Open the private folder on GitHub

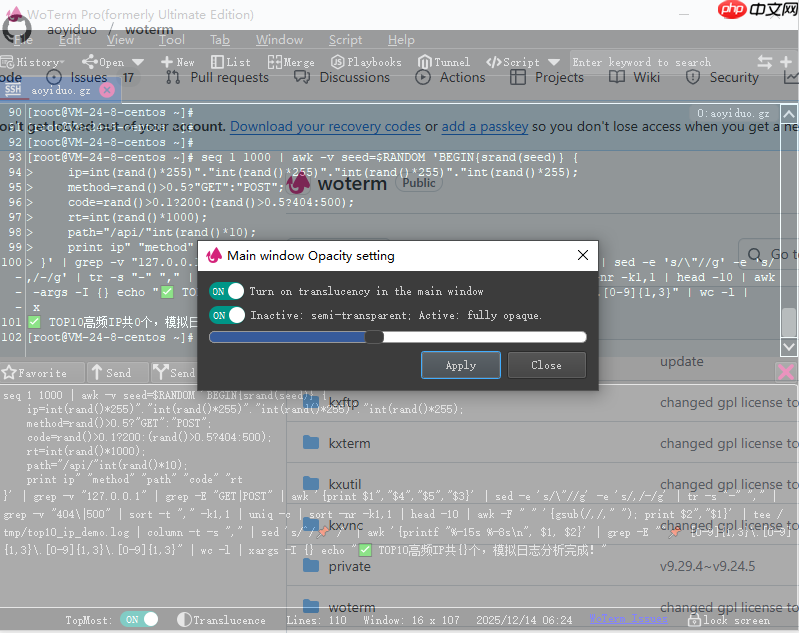(x=350, y=566)
